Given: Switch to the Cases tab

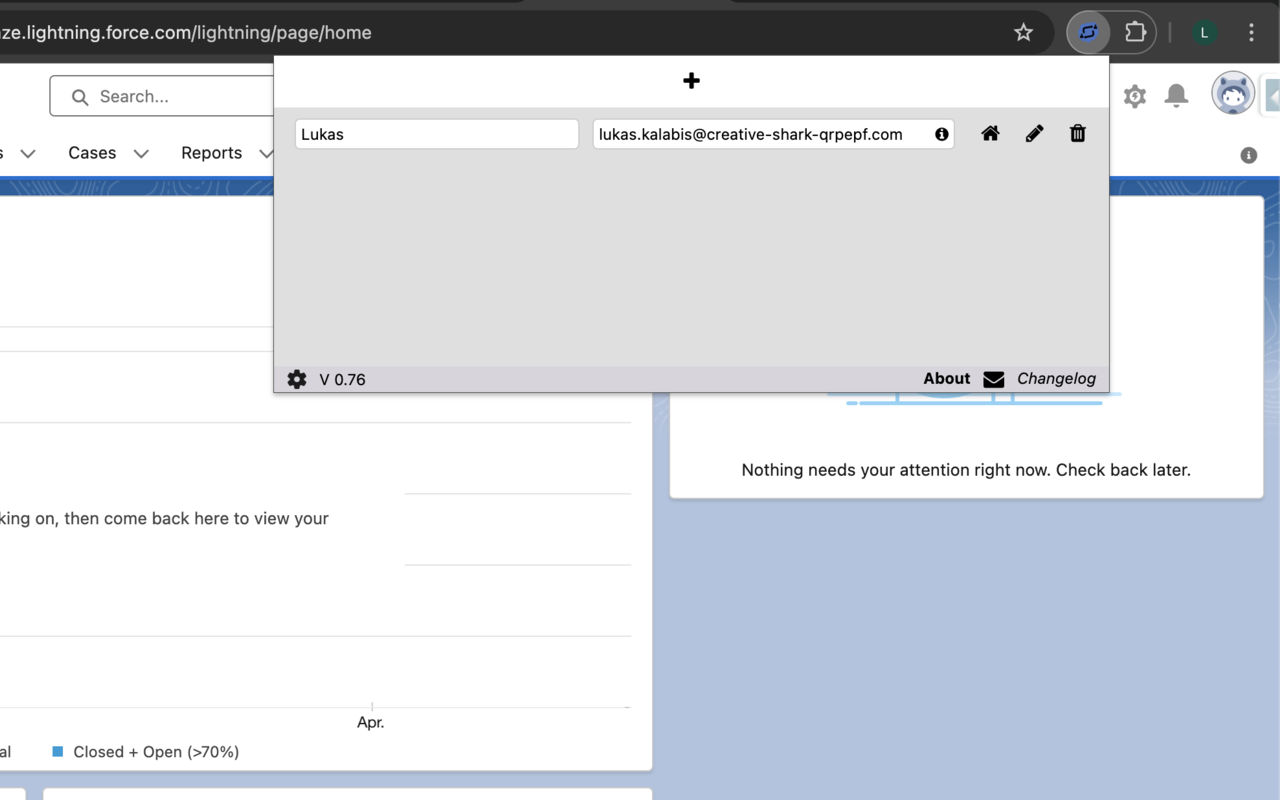Looking at the screenshot, I should (91, 152).
